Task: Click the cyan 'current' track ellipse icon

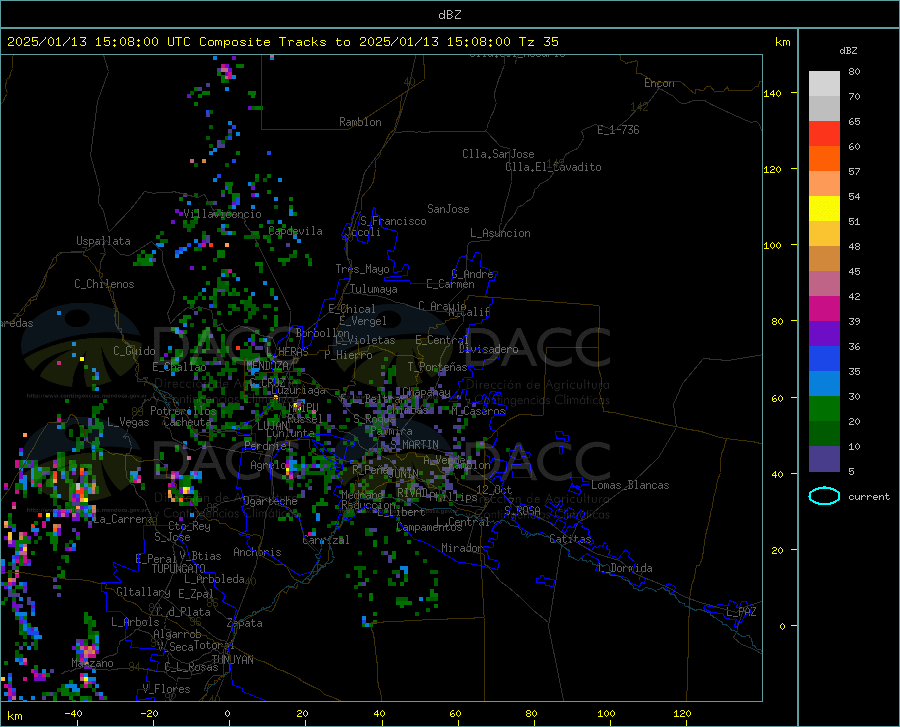Action: tap(824, 496)
